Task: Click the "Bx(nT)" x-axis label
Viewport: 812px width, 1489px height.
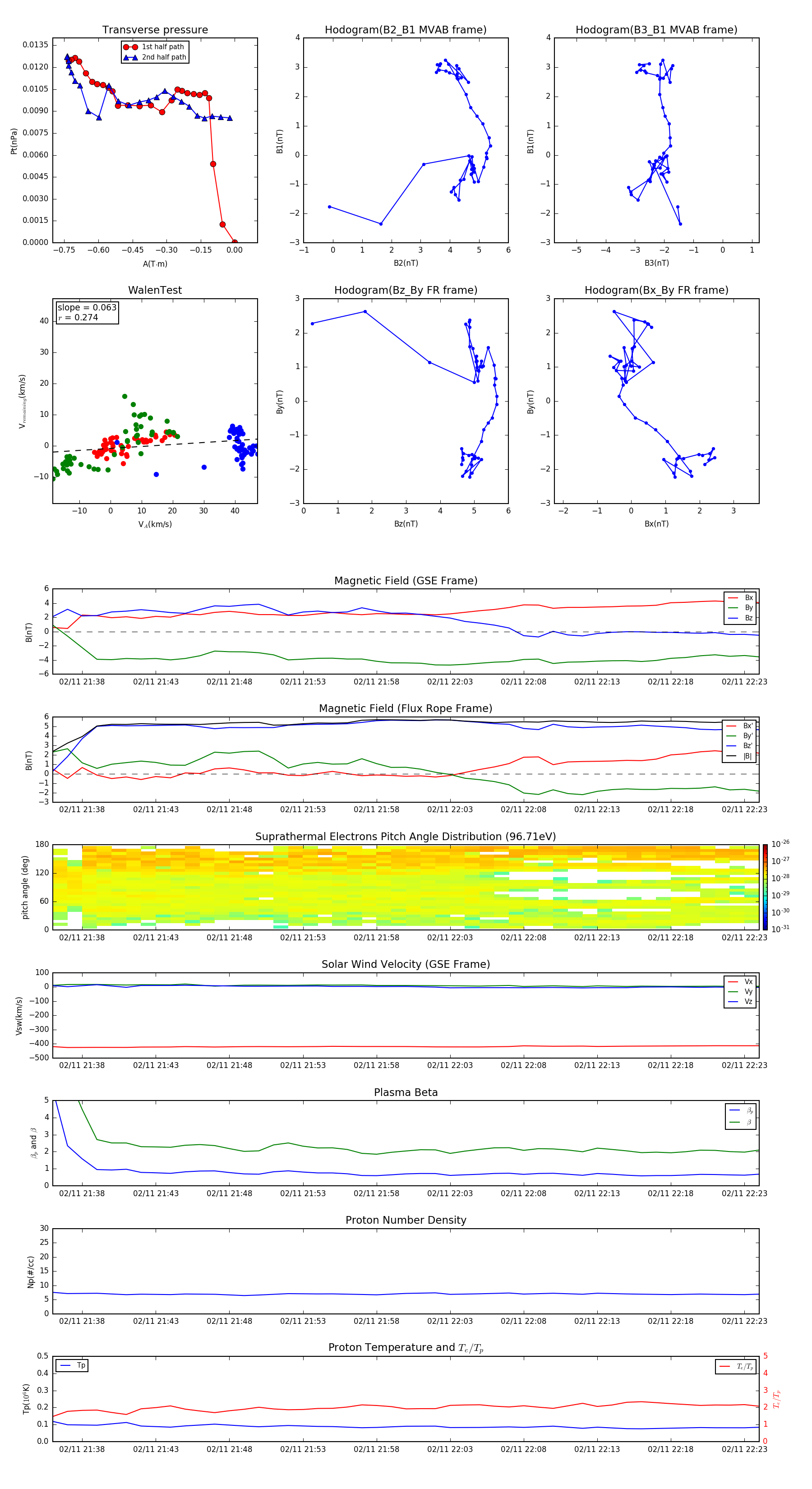Action: [x=656, y=524]
